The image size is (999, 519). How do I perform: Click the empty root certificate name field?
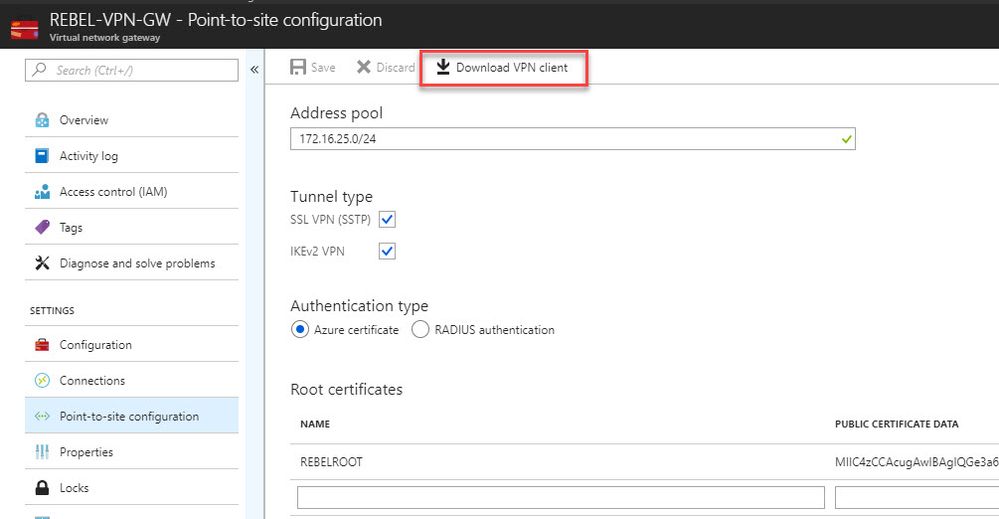coord(560,497)
